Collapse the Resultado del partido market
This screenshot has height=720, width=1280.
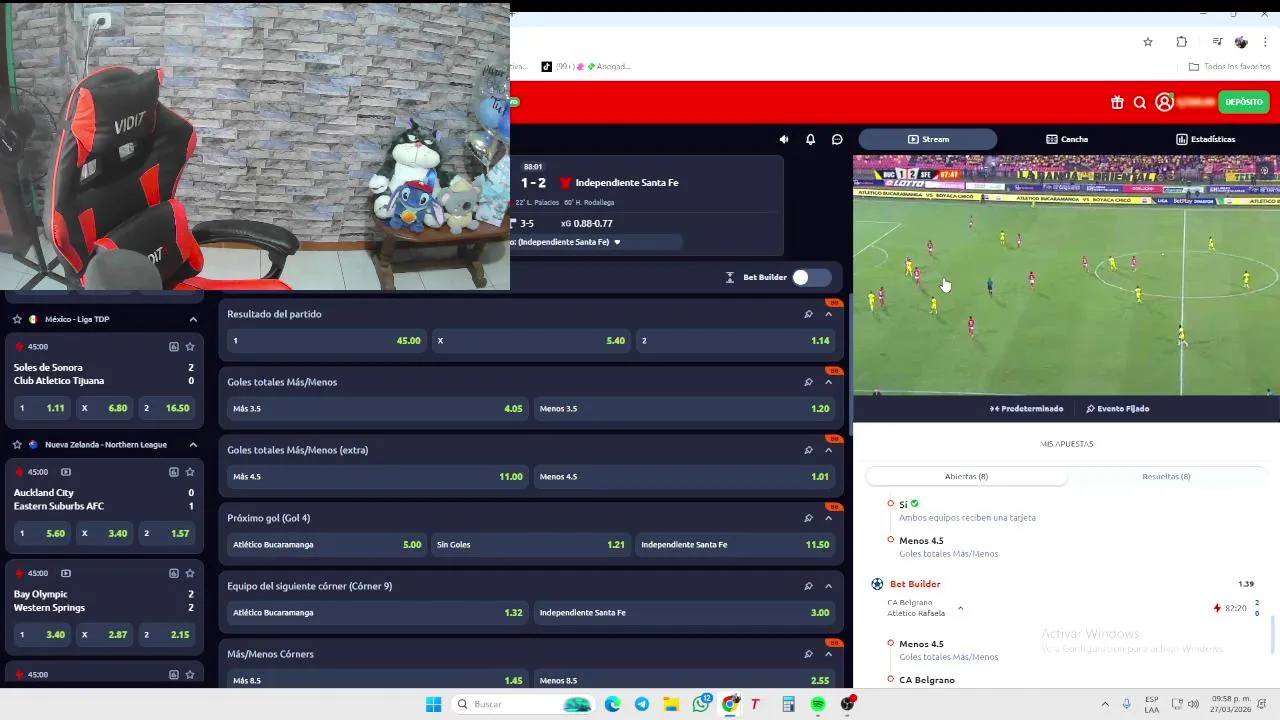tap(828, 314)
